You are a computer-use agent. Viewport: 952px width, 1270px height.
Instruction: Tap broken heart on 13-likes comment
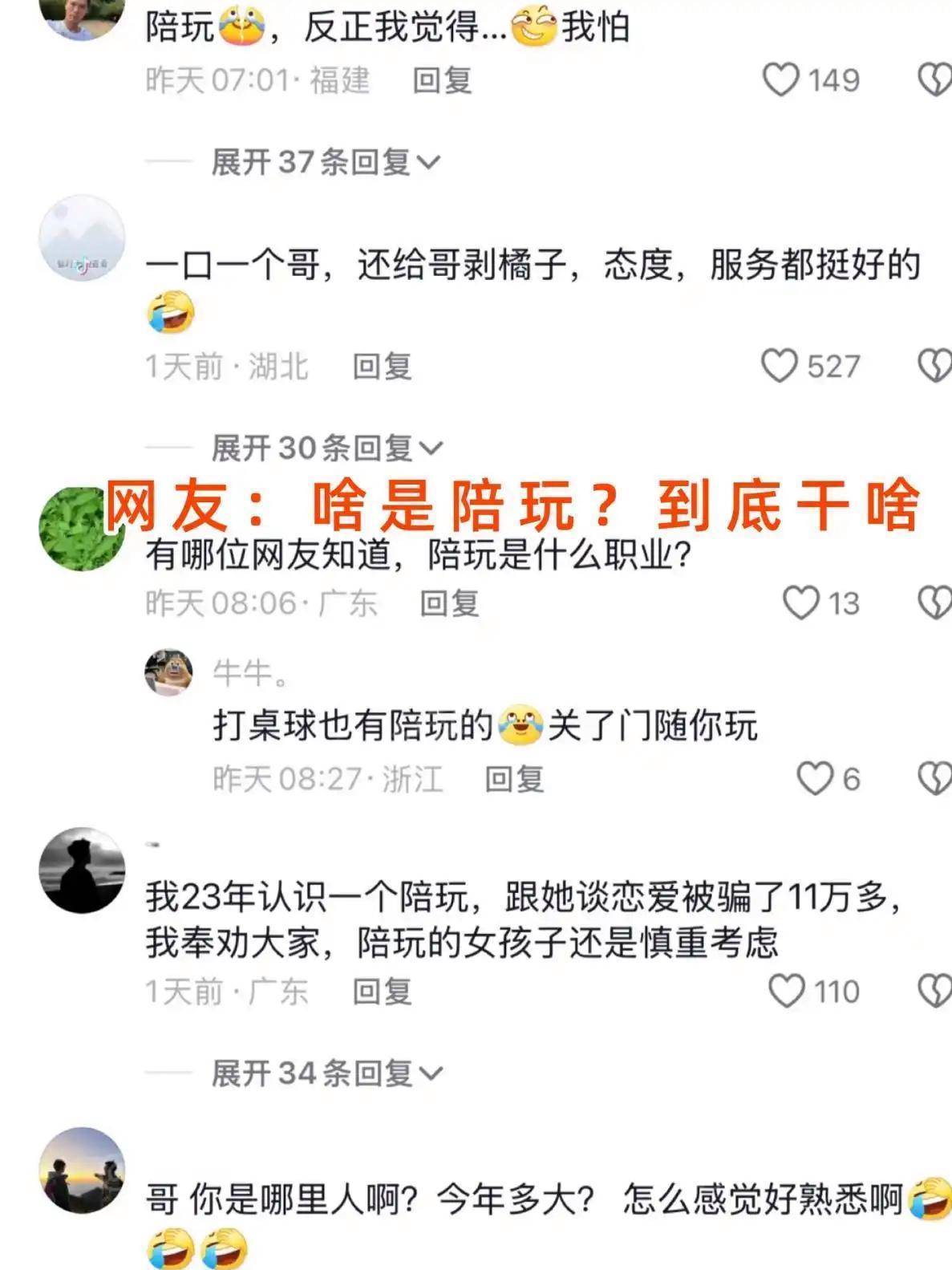tap(935, 603)
